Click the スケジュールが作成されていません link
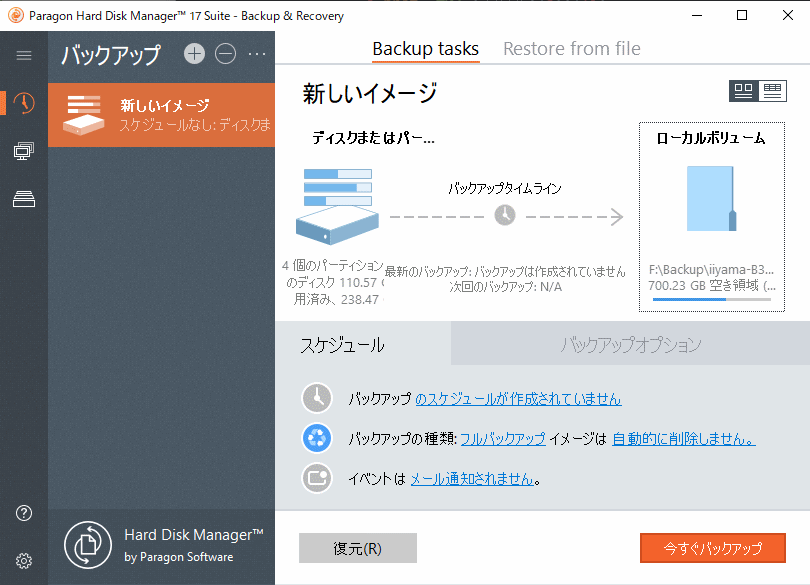 [518, 399]
